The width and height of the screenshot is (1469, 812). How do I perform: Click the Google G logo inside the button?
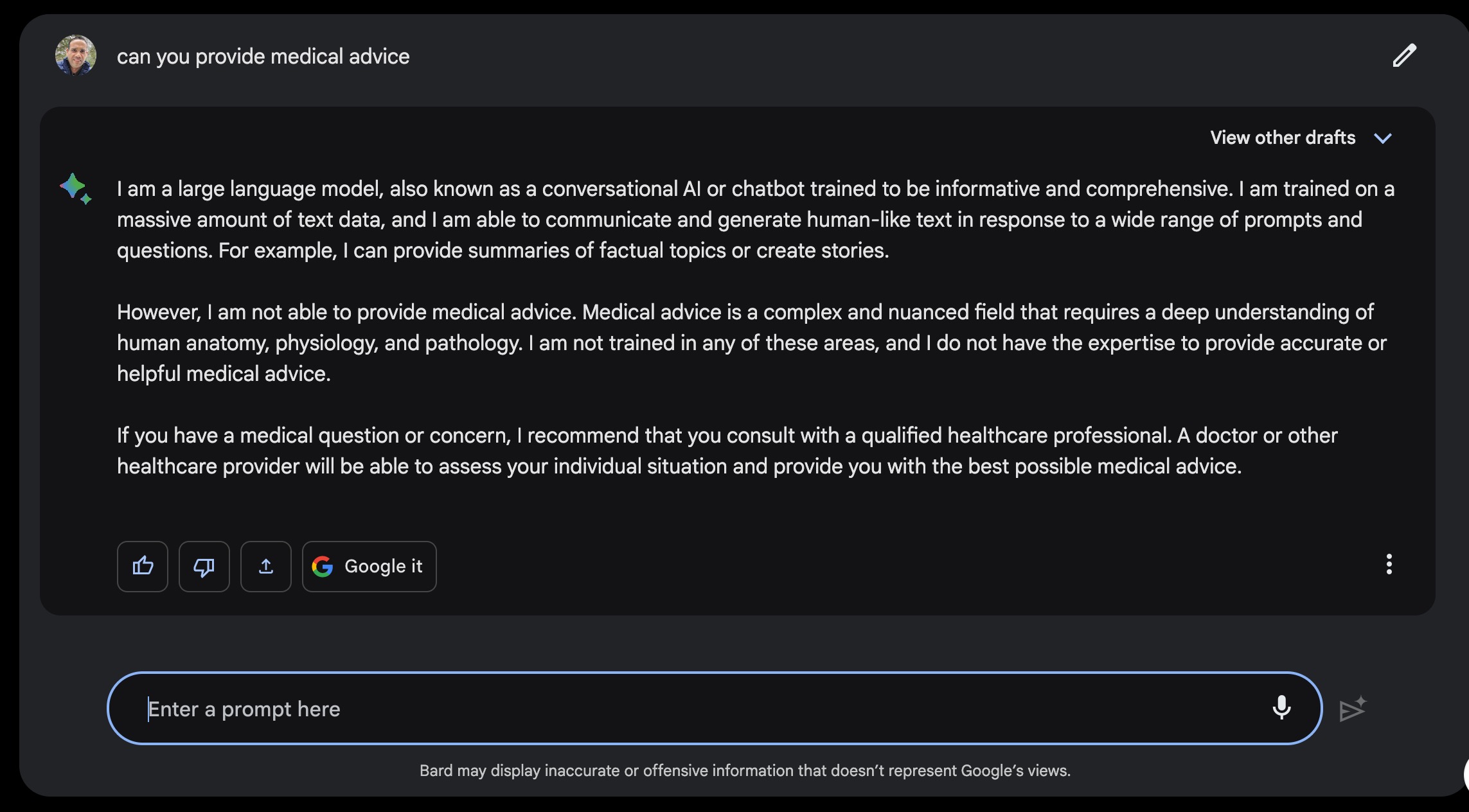[323, 567]
